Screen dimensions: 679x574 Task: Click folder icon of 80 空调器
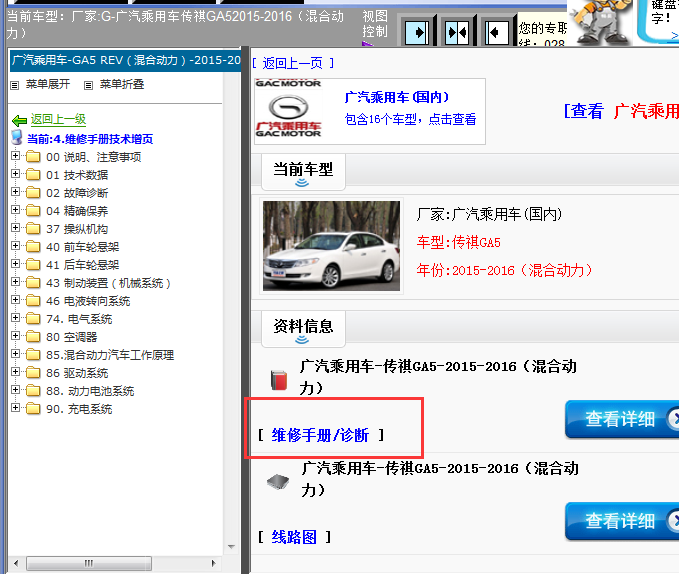pos(33,336)
